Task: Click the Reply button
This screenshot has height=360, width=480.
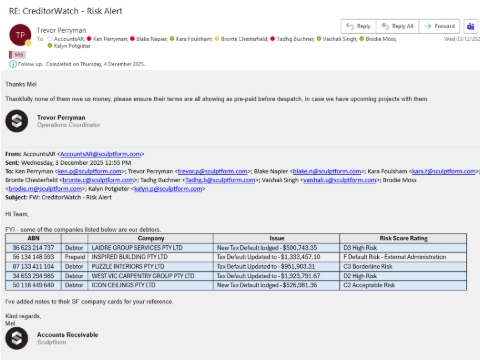Action: (359, 26)
